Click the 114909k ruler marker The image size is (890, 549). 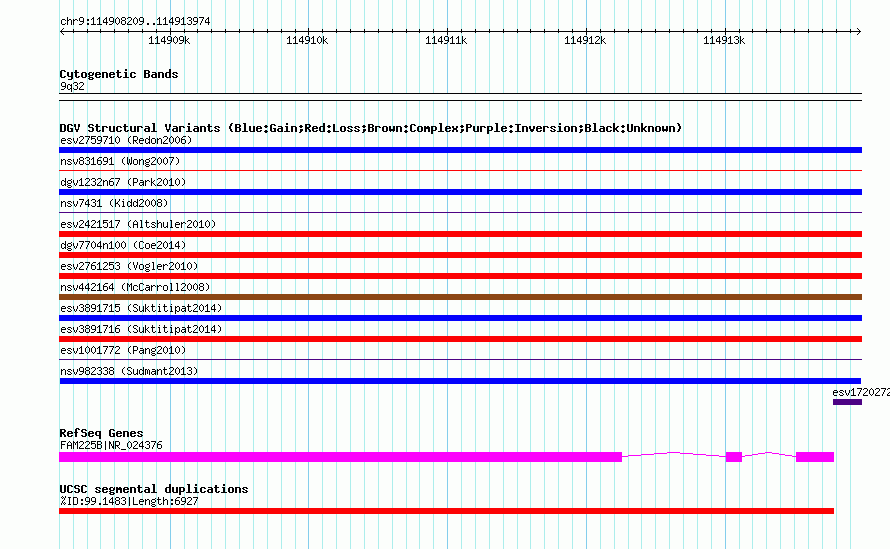pyautogui.click(x=169, y=40)
